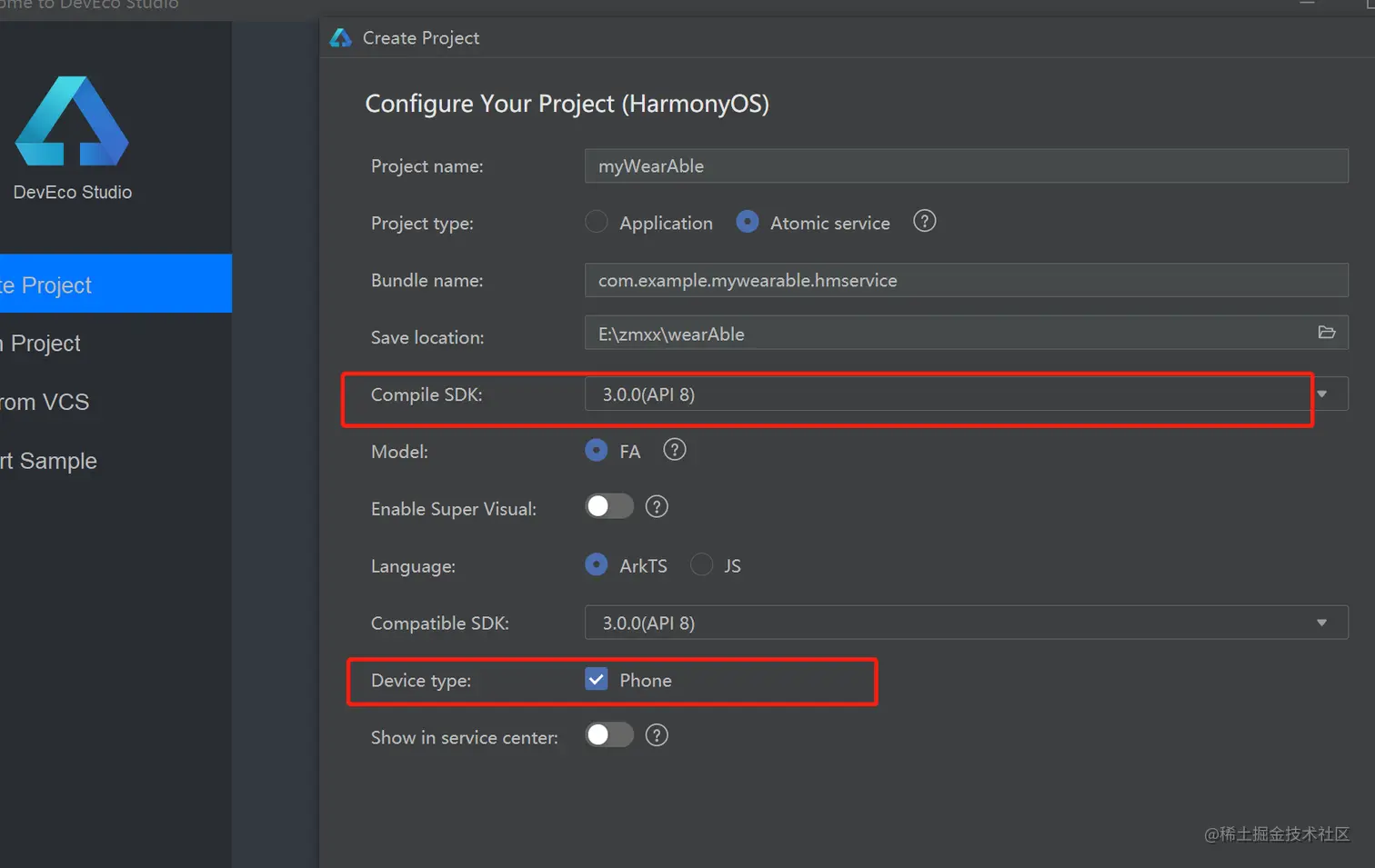Click the DevEco Studio logo icon
Viewport: 1375px width, 868px height.
click(x=72, y=121)
